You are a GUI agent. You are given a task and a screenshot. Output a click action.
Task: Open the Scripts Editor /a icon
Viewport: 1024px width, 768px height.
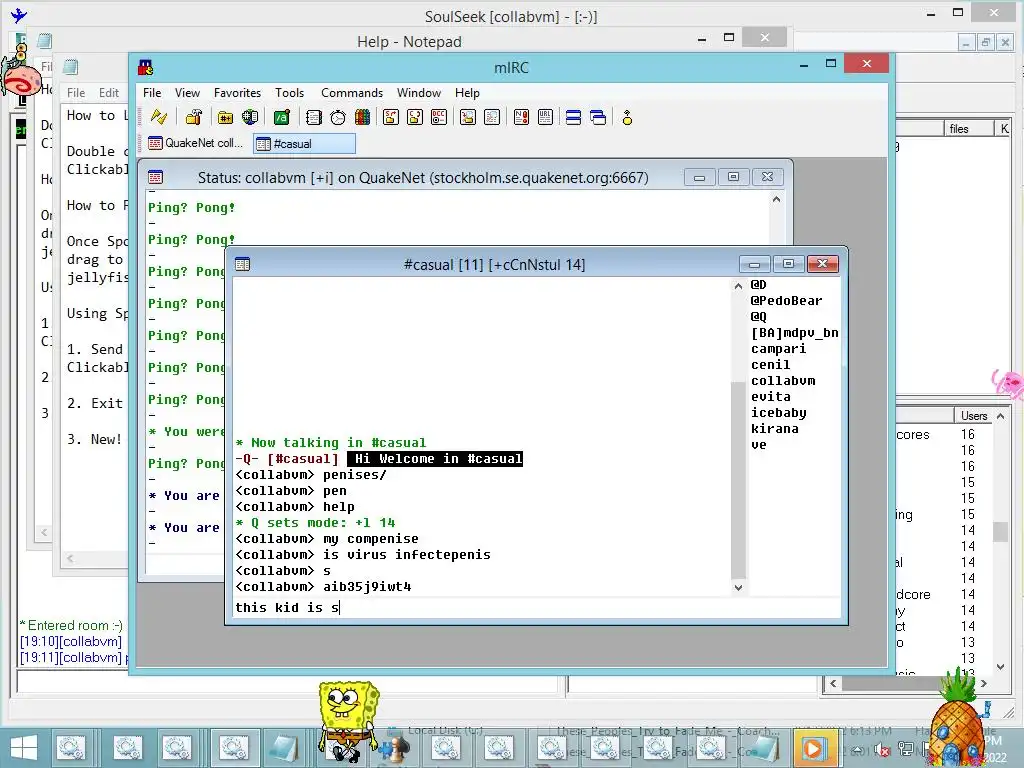click(x=281, y=118)
